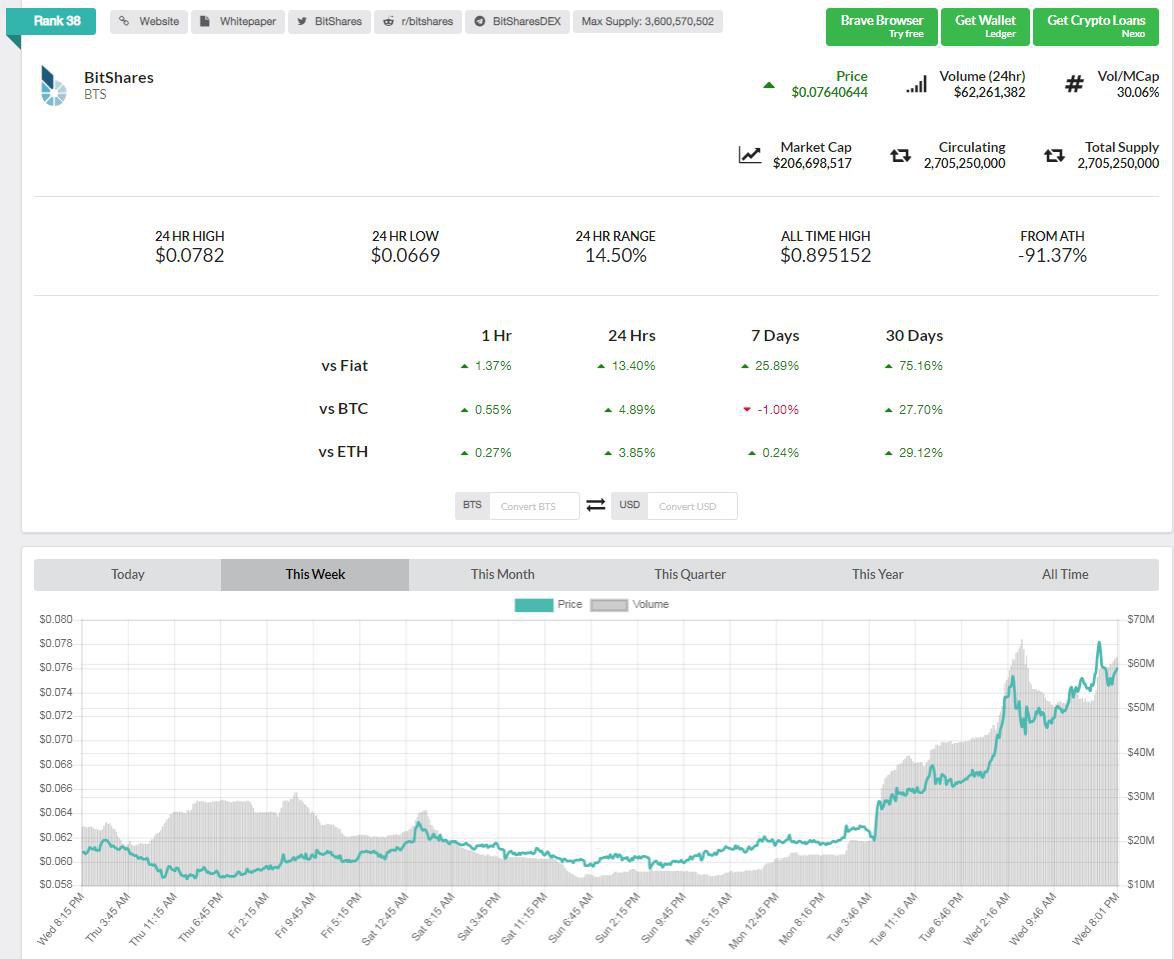Click the link icon on Website
Screen dimensions: 1174x959
(124, 21)
